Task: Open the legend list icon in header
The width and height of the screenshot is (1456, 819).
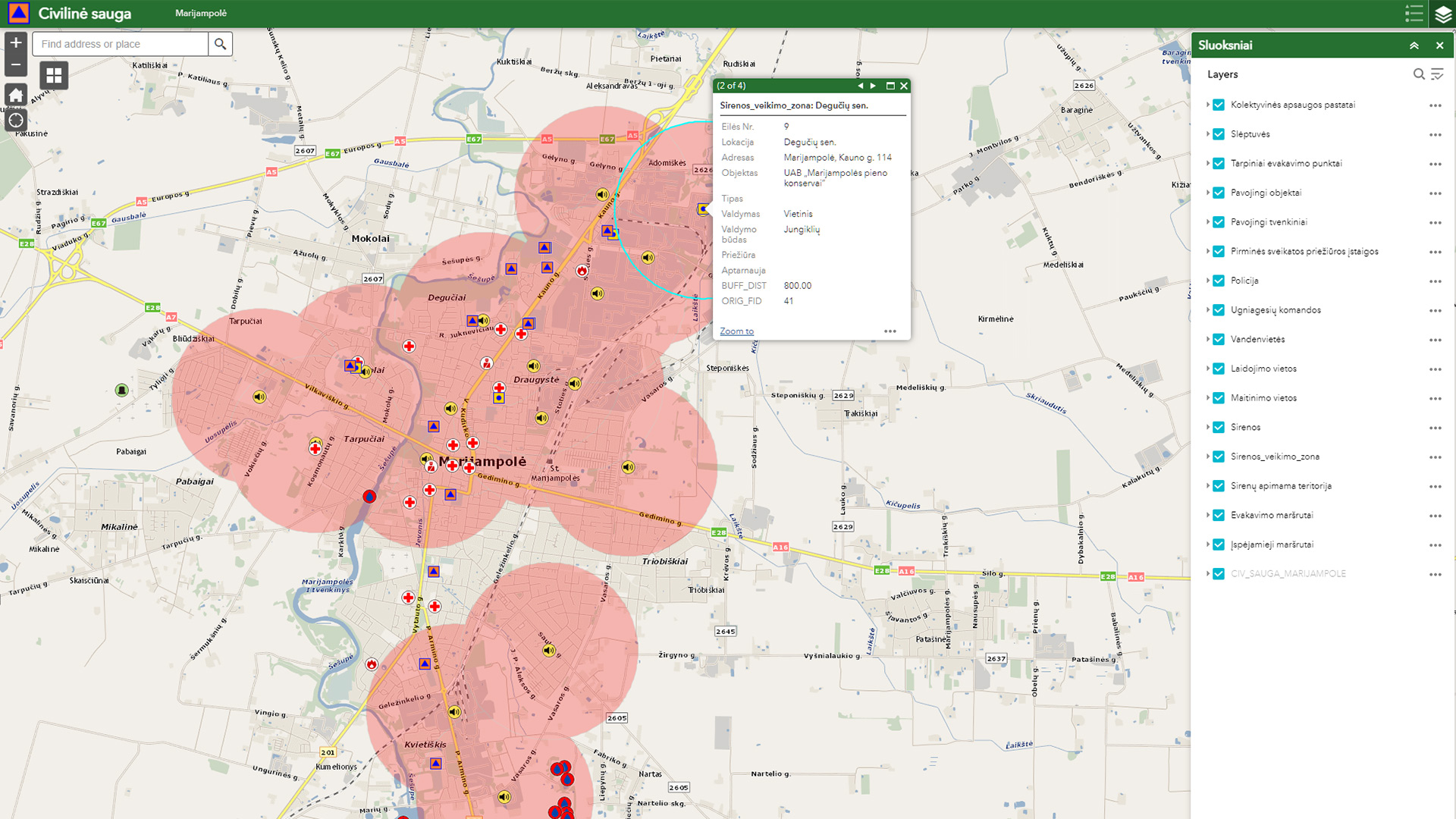Action: tap(1414, 14)
